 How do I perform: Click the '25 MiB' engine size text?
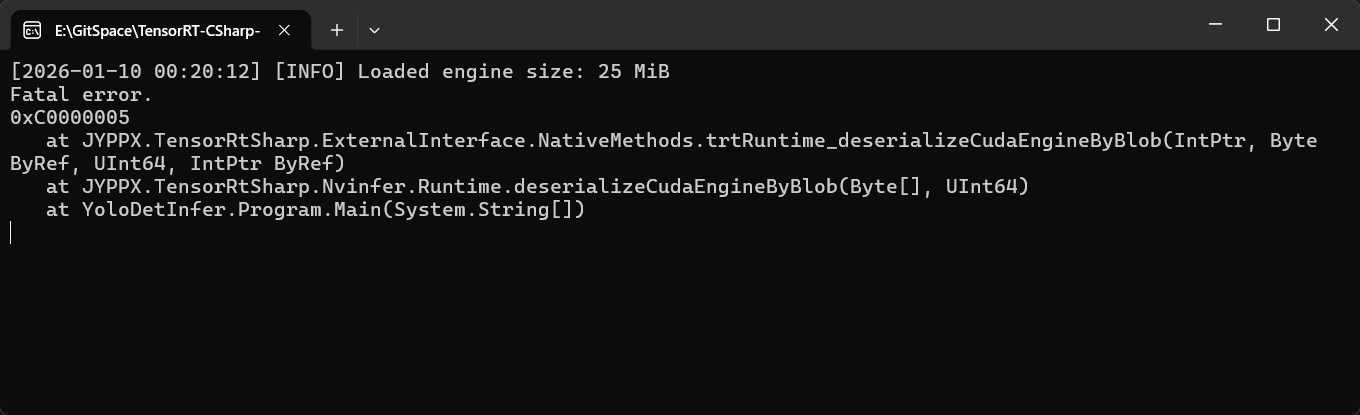click(x=633, y=72)
